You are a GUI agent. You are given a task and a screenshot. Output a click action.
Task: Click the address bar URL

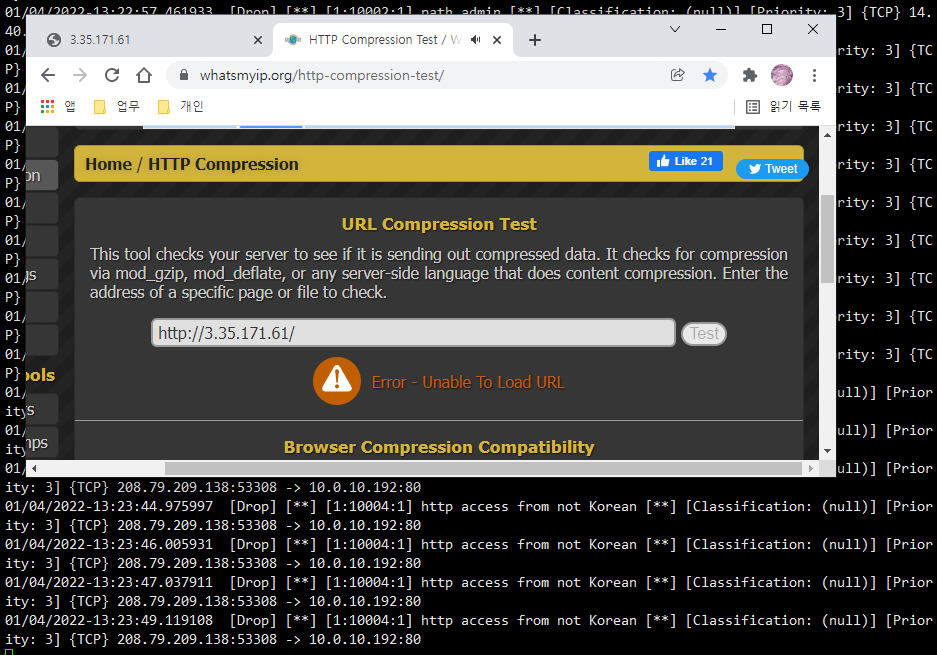coord(321,75)
